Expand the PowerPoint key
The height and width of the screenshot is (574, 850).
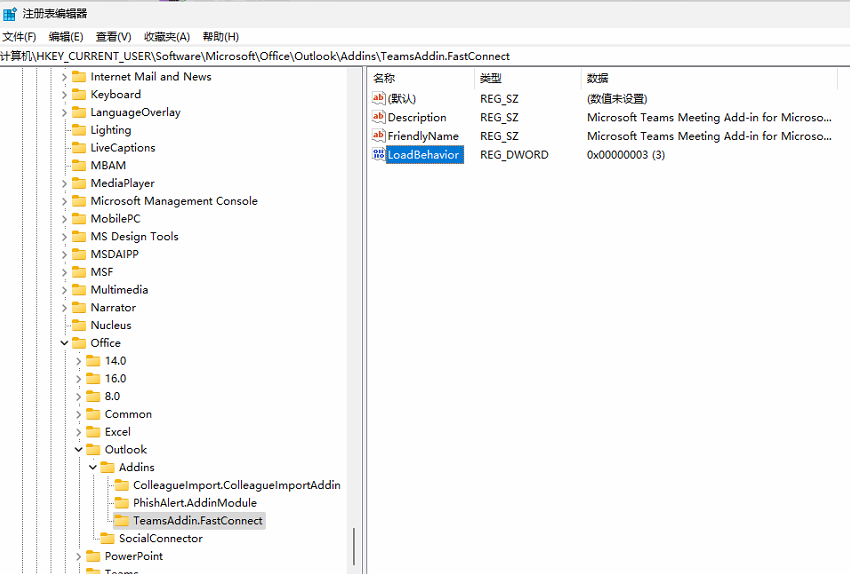79,556
